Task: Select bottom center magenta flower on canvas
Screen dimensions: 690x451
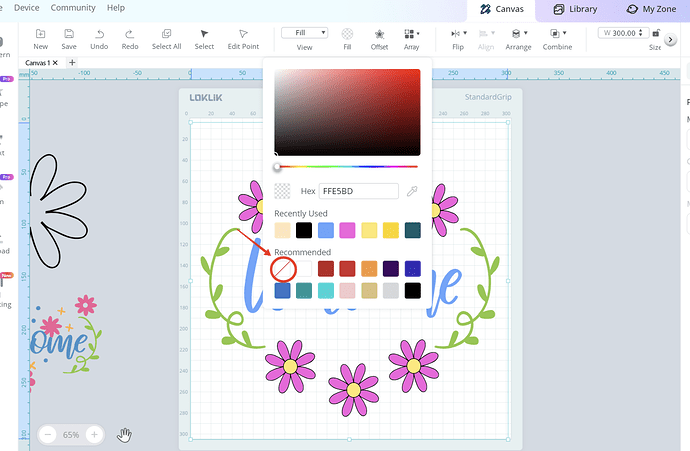Action: [353, 390]
